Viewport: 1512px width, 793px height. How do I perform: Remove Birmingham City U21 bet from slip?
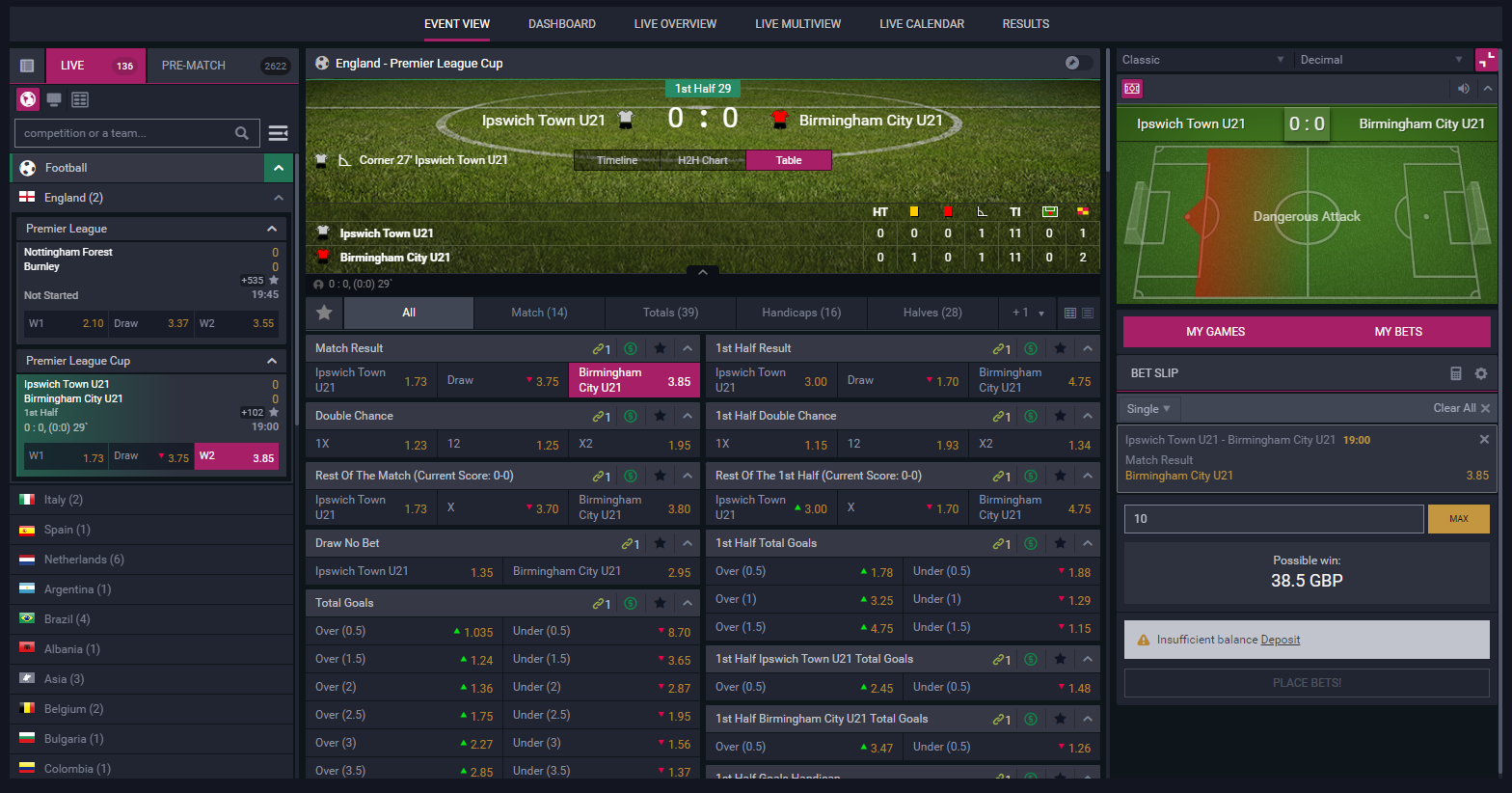pyautogui.click(x=1484, y=439)
